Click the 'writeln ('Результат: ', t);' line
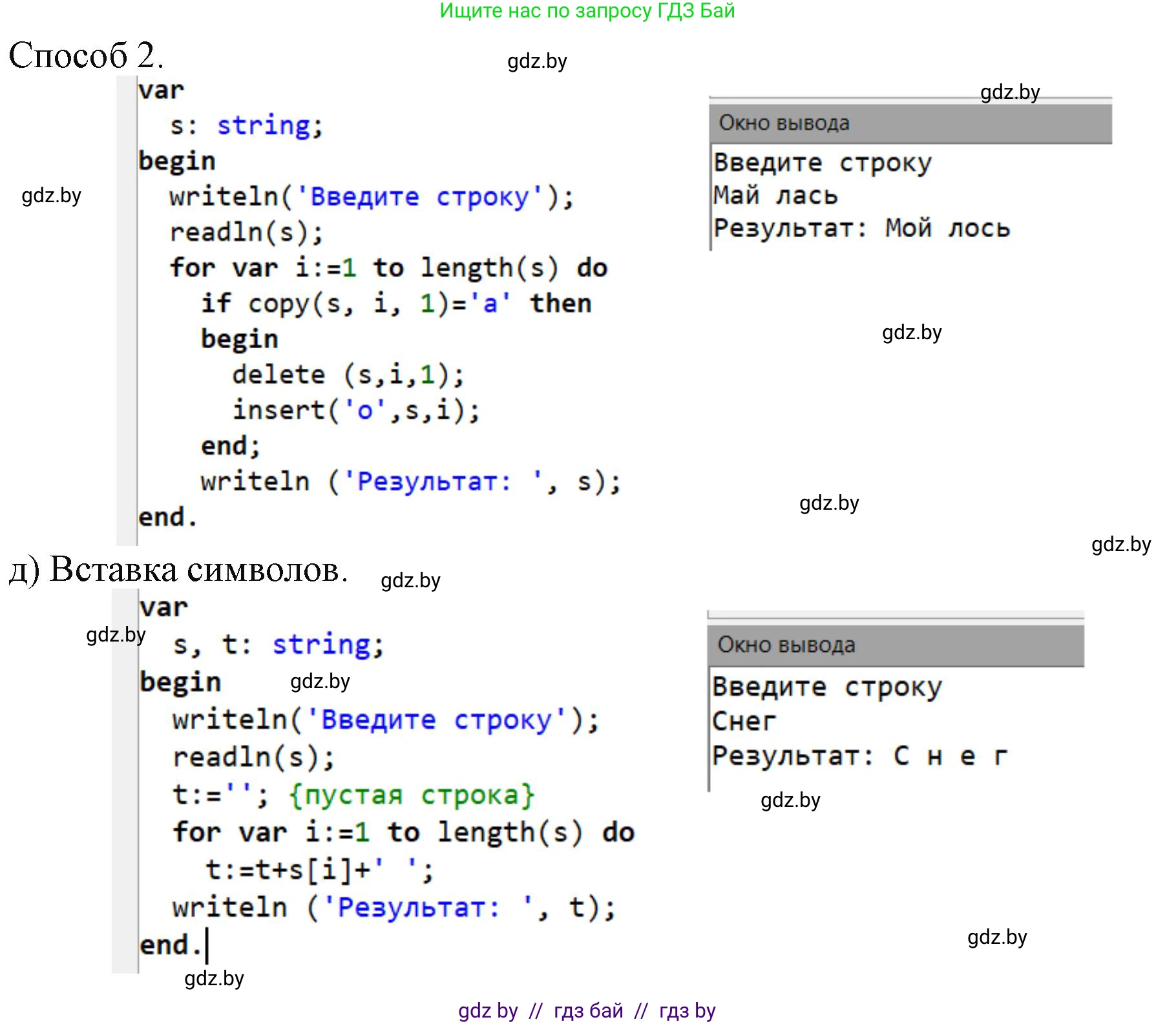1176x1024 pixels. [x=394, y=907]
